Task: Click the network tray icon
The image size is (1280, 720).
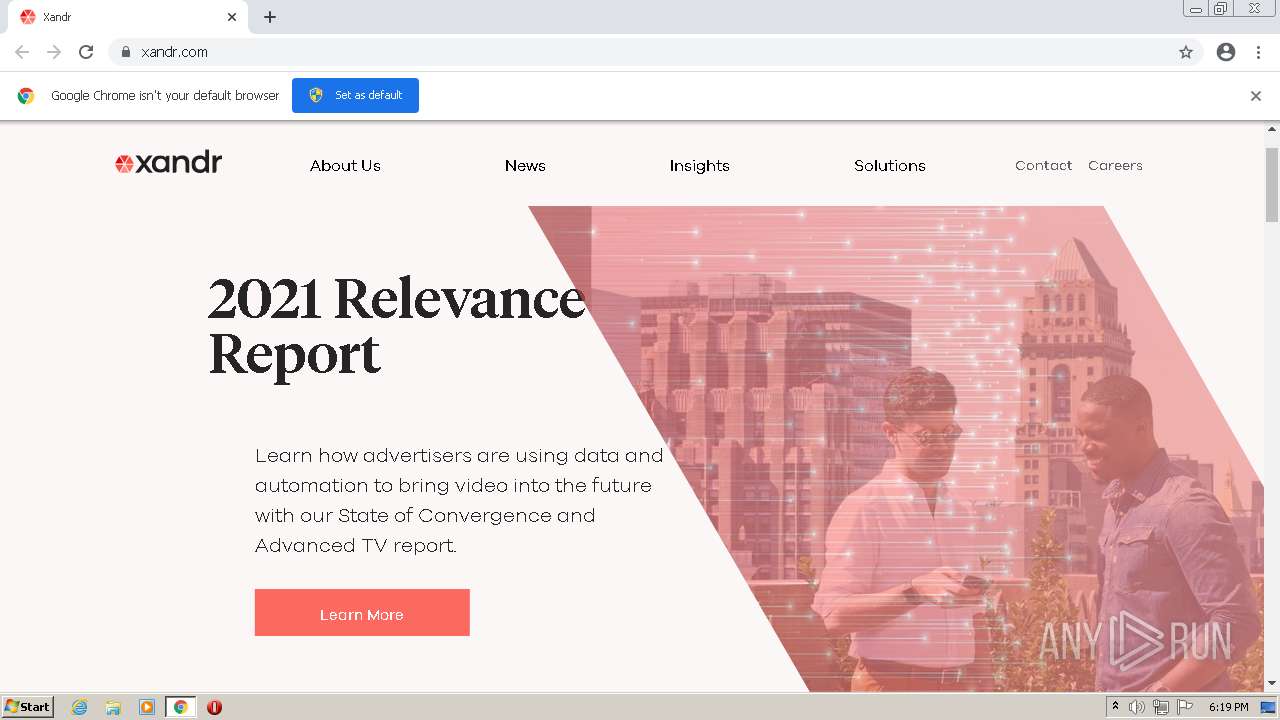Action: pos(1161,707)
